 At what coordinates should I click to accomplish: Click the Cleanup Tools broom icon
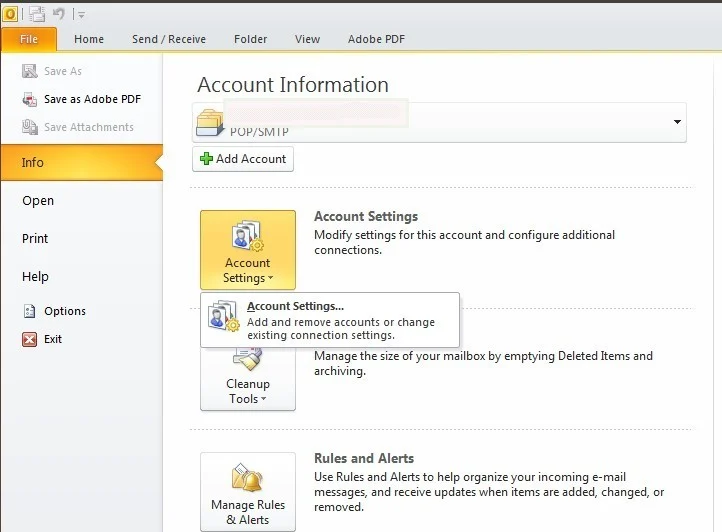[x=248, y=359]
